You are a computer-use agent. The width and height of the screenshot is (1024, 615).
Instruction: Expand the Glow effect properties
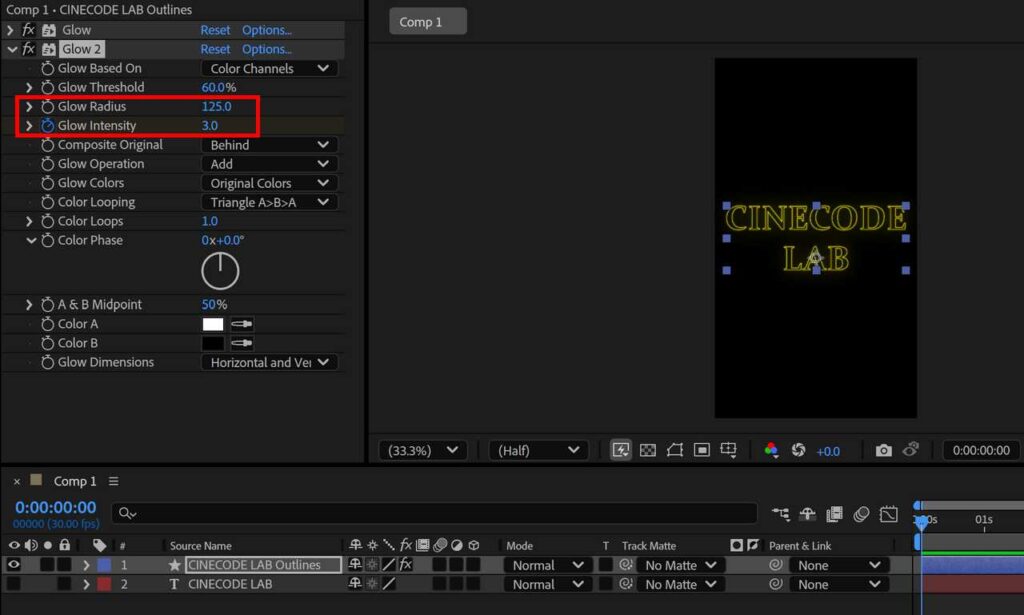[10, 30]
